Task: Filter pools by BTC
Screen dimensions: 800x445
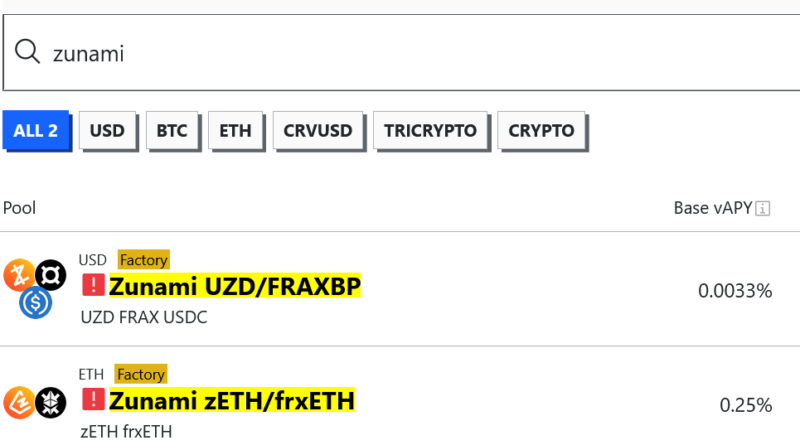Action: [172, 130]
